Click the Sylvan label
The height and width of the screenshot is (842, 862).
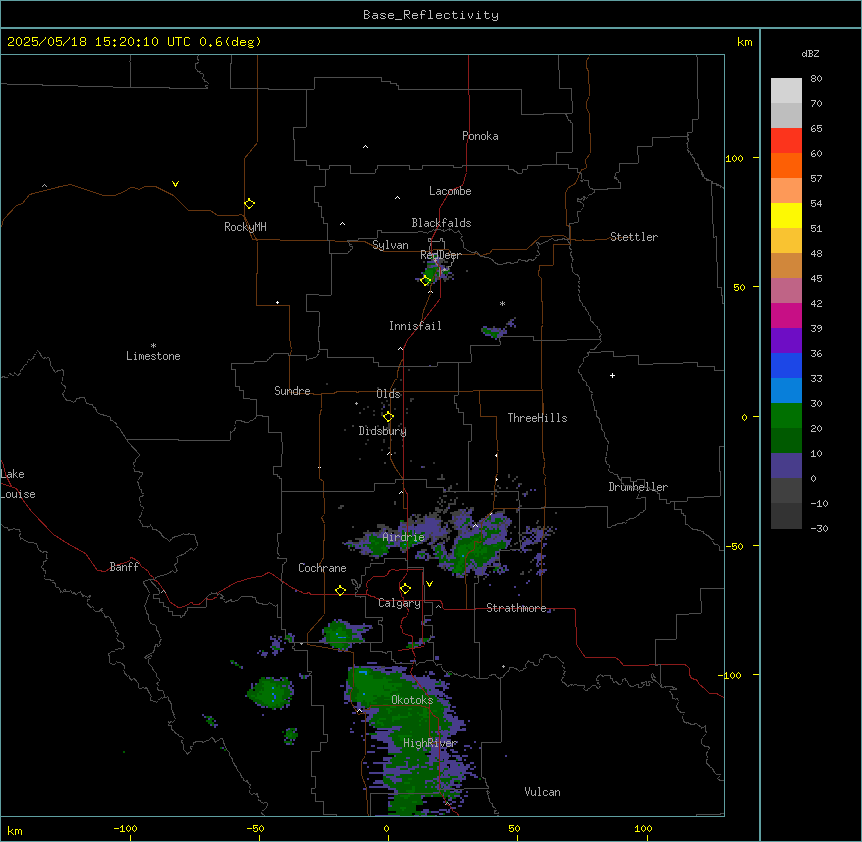pyautogui.click(x=390, y=245)
